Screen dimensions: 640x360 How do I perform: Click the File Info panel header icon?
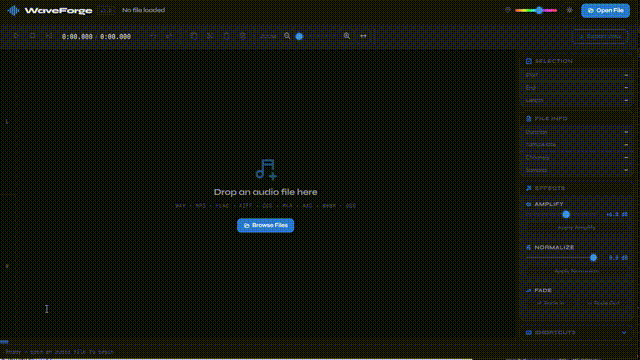(529, 119)
